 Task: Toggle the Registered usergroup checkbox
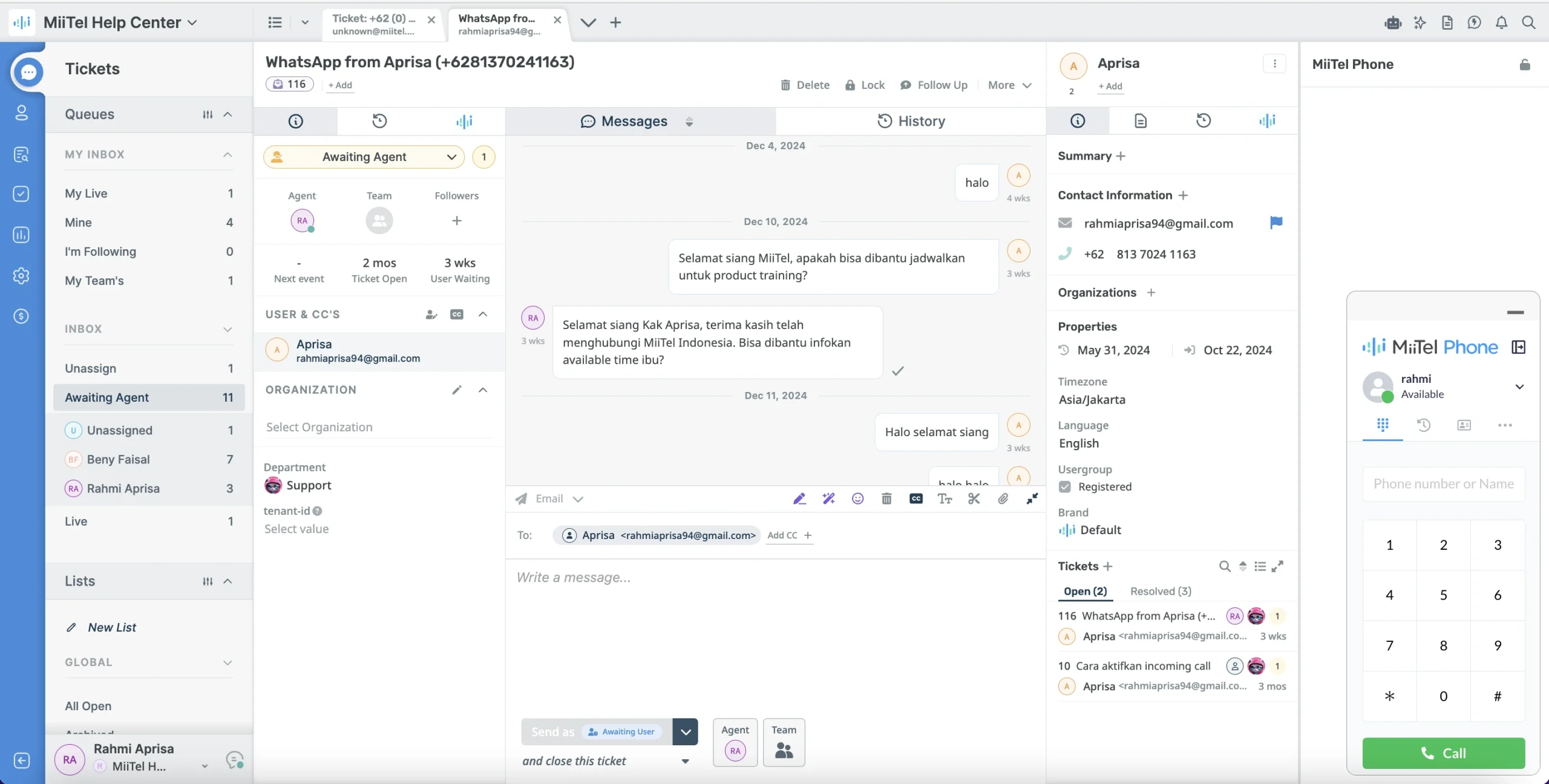pyautogui.click(x=1065, y=486)
